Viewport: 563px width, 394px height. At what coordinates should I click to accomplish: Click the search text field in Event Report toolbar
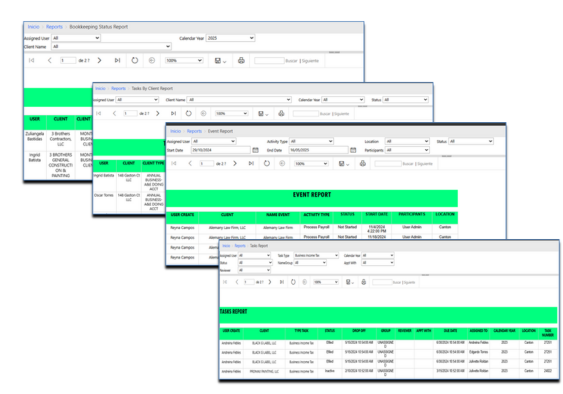pyautogui.click(x=388, y=163)
